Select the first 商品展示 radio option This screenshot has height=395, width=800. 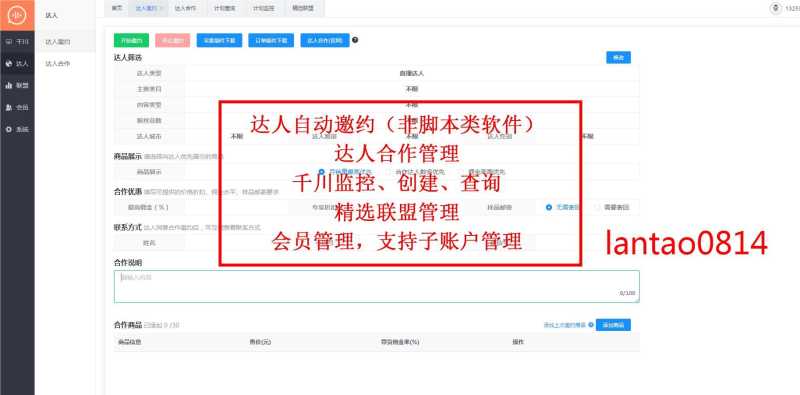(x=321, y=172)
